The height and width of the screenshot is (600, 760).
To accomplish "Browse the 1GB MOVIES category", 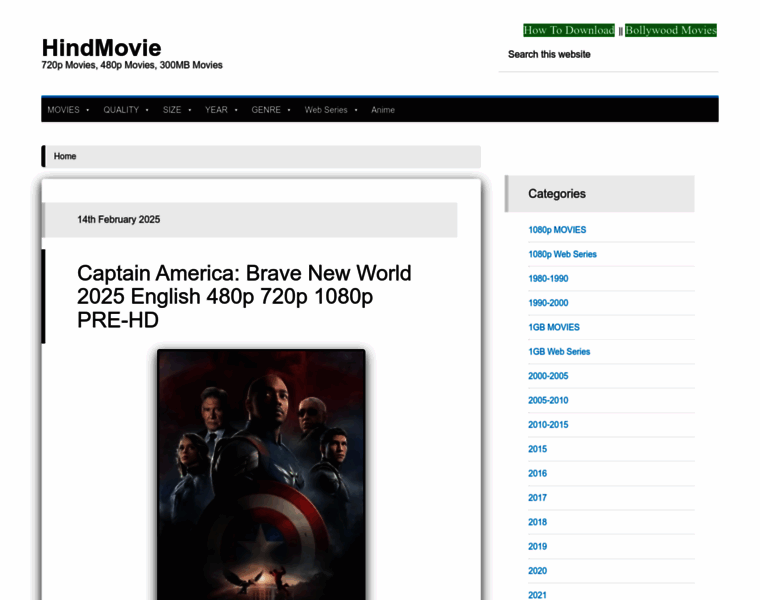I will (554, 327).
